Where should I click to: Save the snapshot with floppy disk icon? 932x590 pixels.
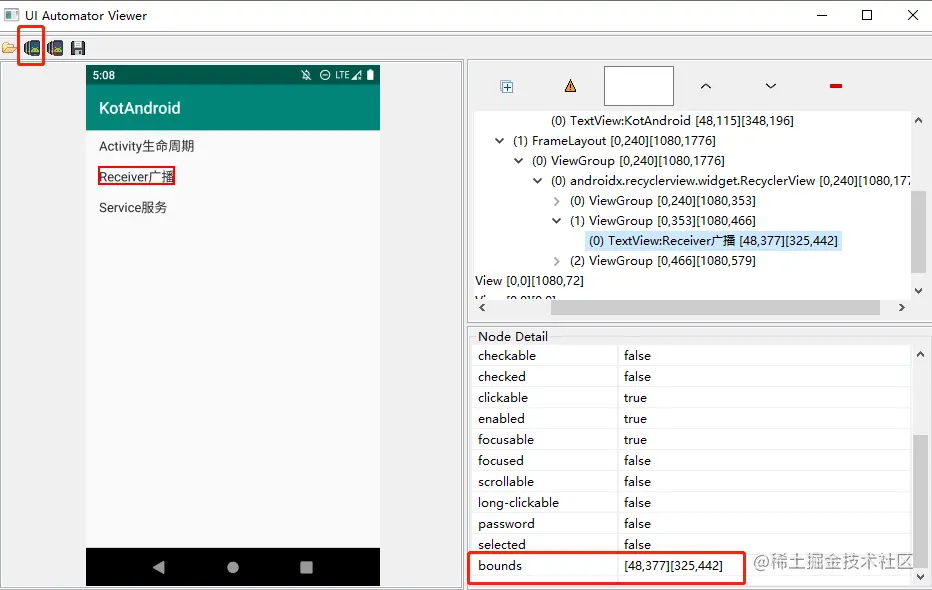click(78, 48)
